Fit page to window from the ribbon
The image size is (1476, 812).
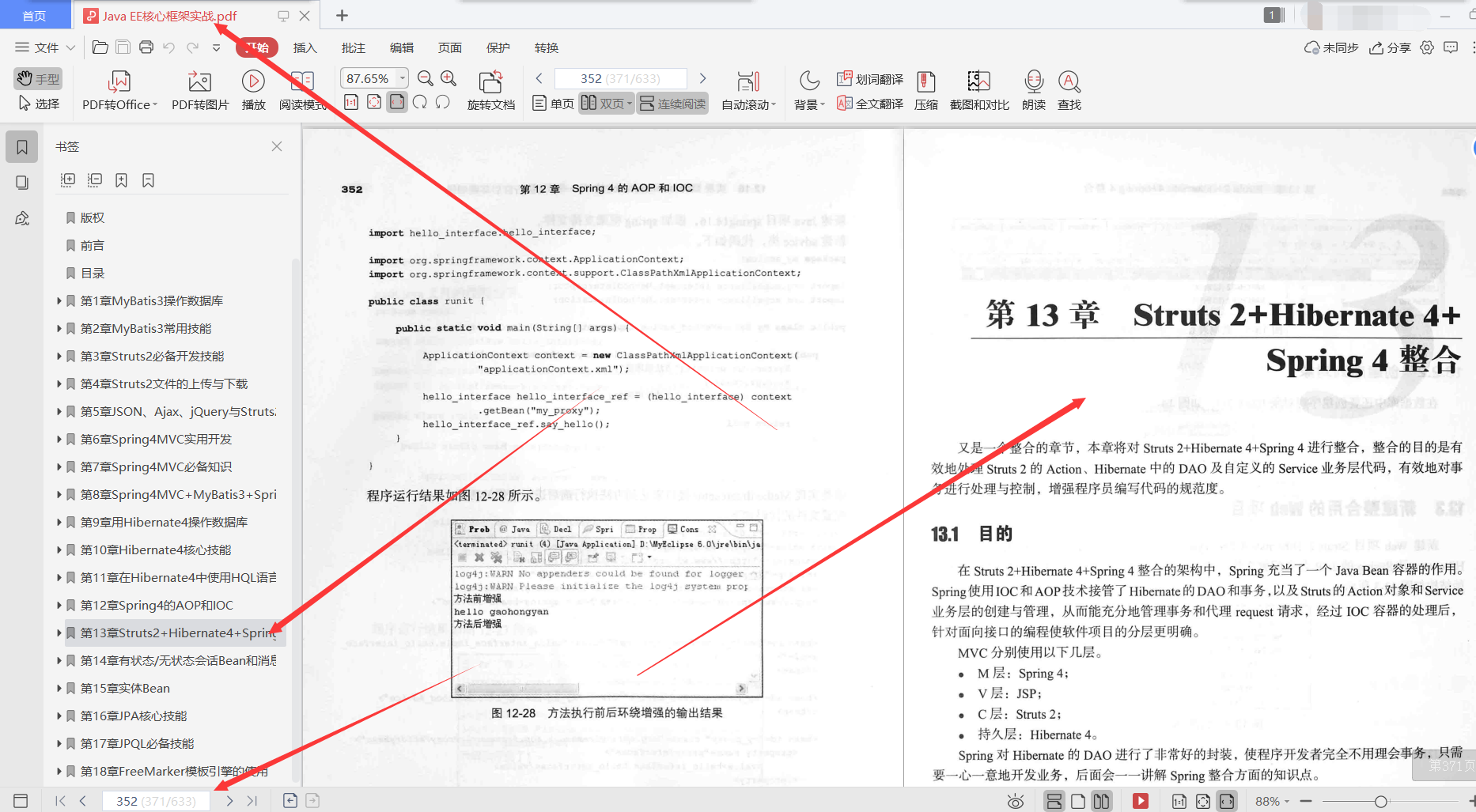click(374, 102)
